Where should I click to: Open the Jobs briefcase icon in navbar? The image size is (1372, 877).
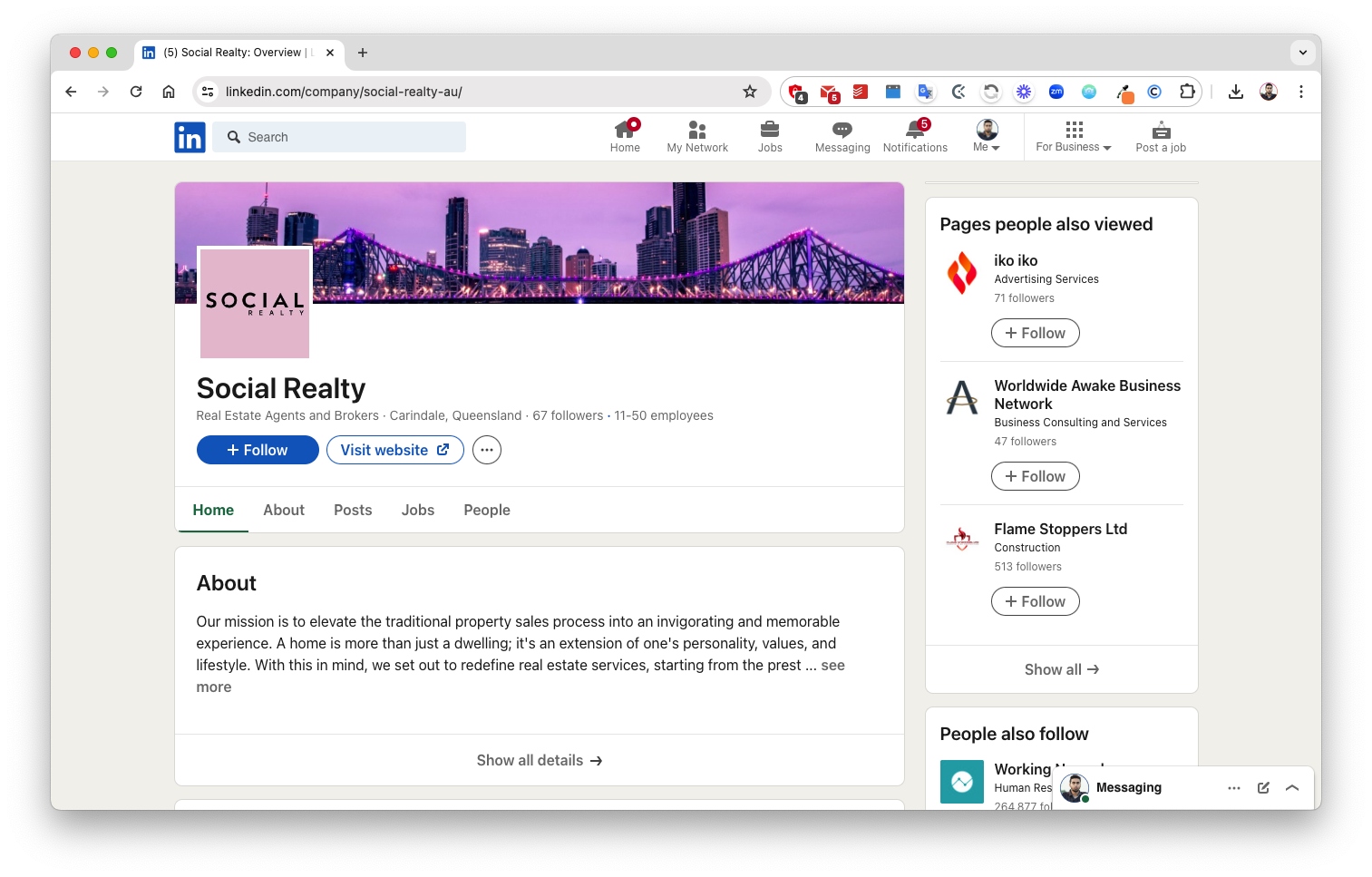click(x=770, y=129)
